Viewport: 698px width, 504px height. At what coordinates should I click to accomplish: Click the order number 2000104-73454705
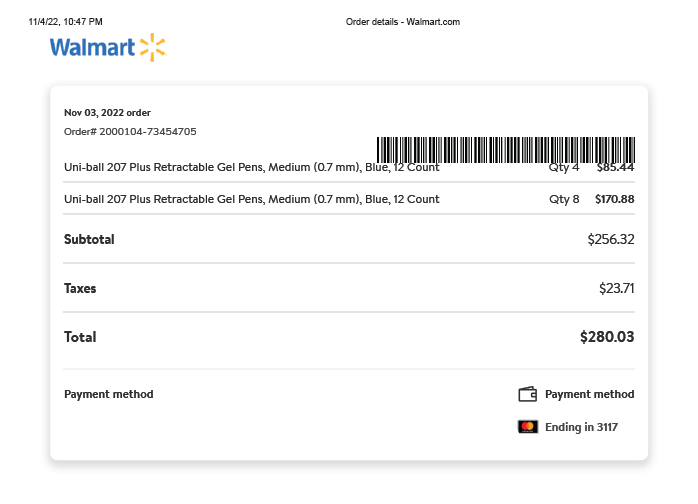tap(148, 131)
